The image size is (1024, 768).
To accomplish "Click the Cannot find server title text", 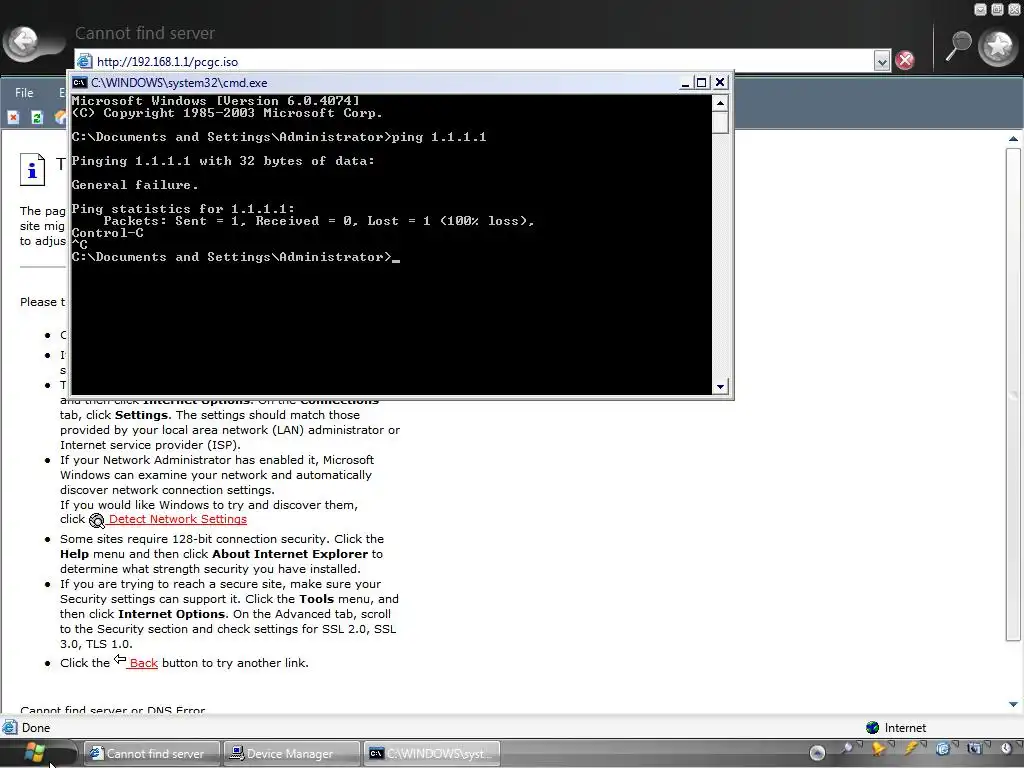I will [145, 33].
